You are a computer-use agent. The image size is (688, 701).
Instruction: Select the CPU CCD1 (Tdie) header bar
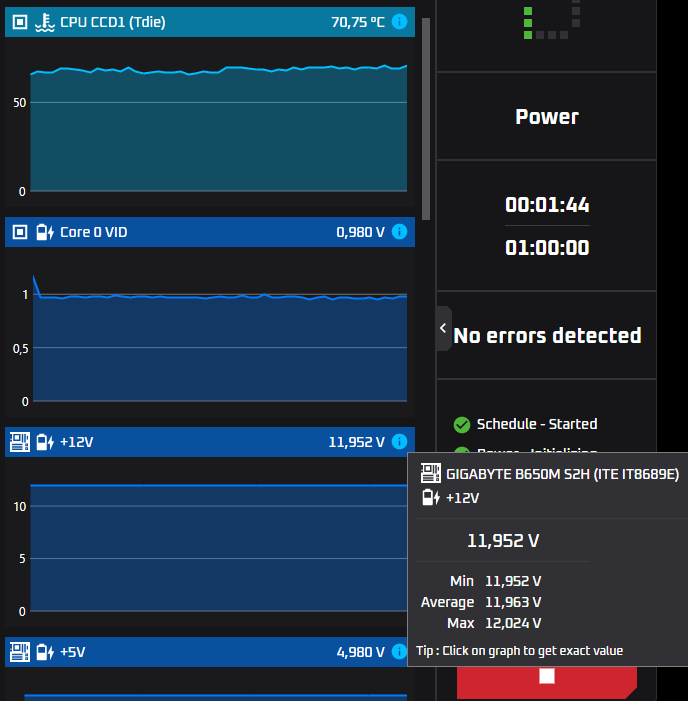pyautogui.click(x=210, y=22)
